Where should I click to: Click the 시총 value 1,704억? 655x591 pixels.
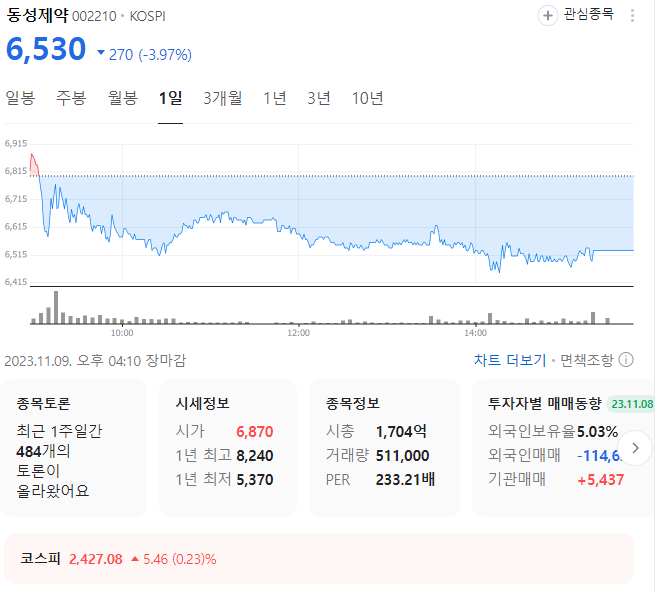(401, 431)
